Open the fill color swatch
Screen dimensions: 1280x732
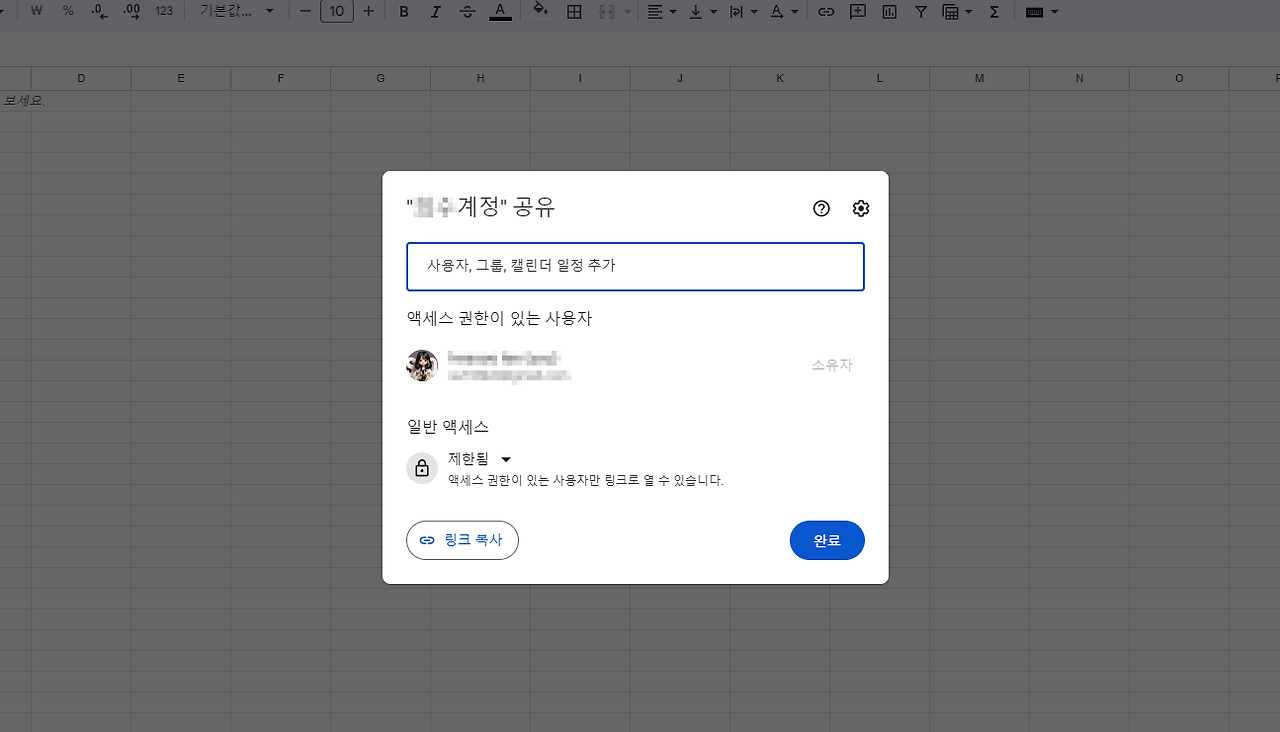[540, 12]
